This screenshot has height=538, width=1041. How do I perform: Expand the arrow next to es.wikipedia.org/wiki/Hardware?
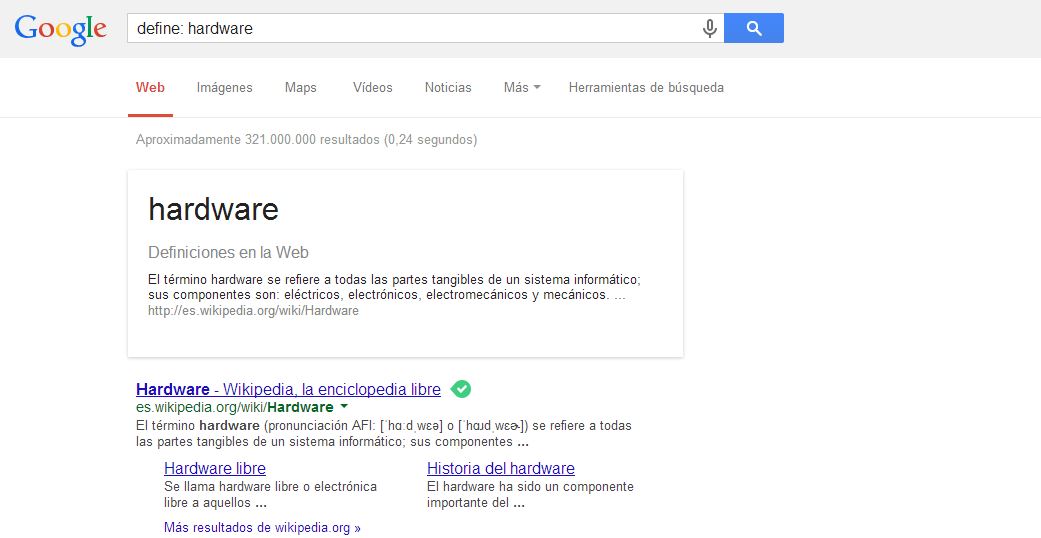point(344,406)
